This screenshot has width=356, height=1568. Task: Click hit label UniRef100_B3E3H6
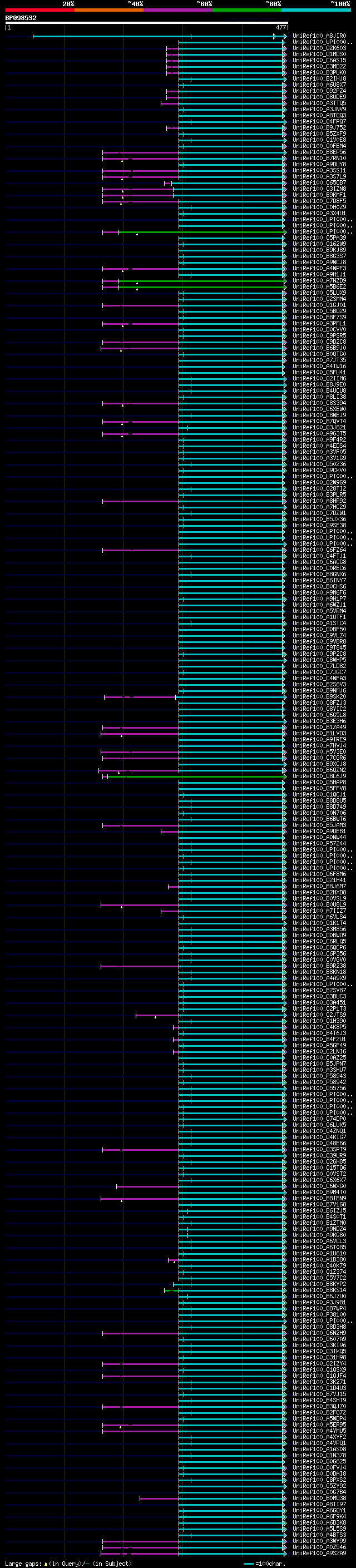coord(319,721)
